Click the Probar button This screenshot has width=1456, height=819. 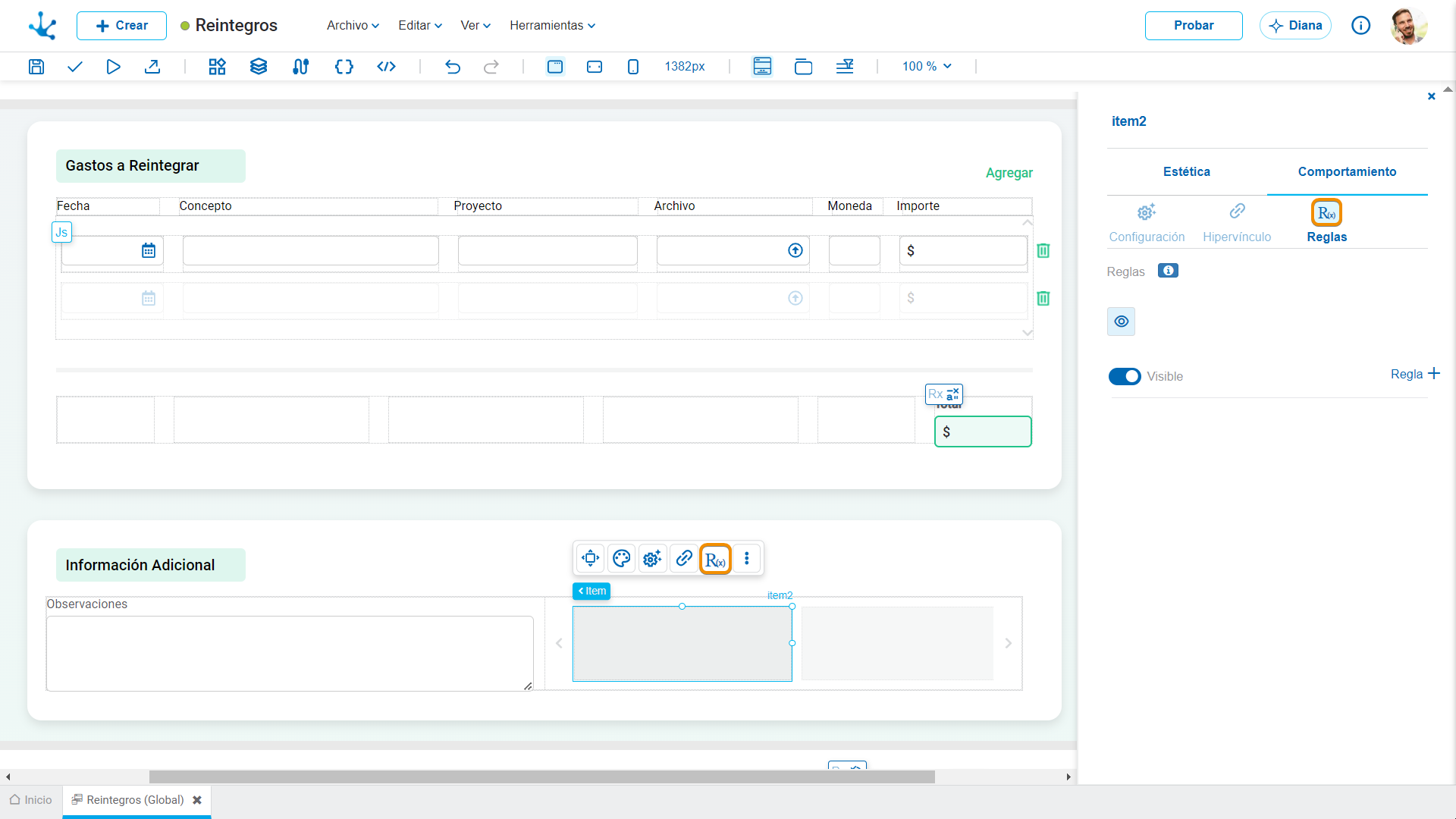pos(1194,26)
